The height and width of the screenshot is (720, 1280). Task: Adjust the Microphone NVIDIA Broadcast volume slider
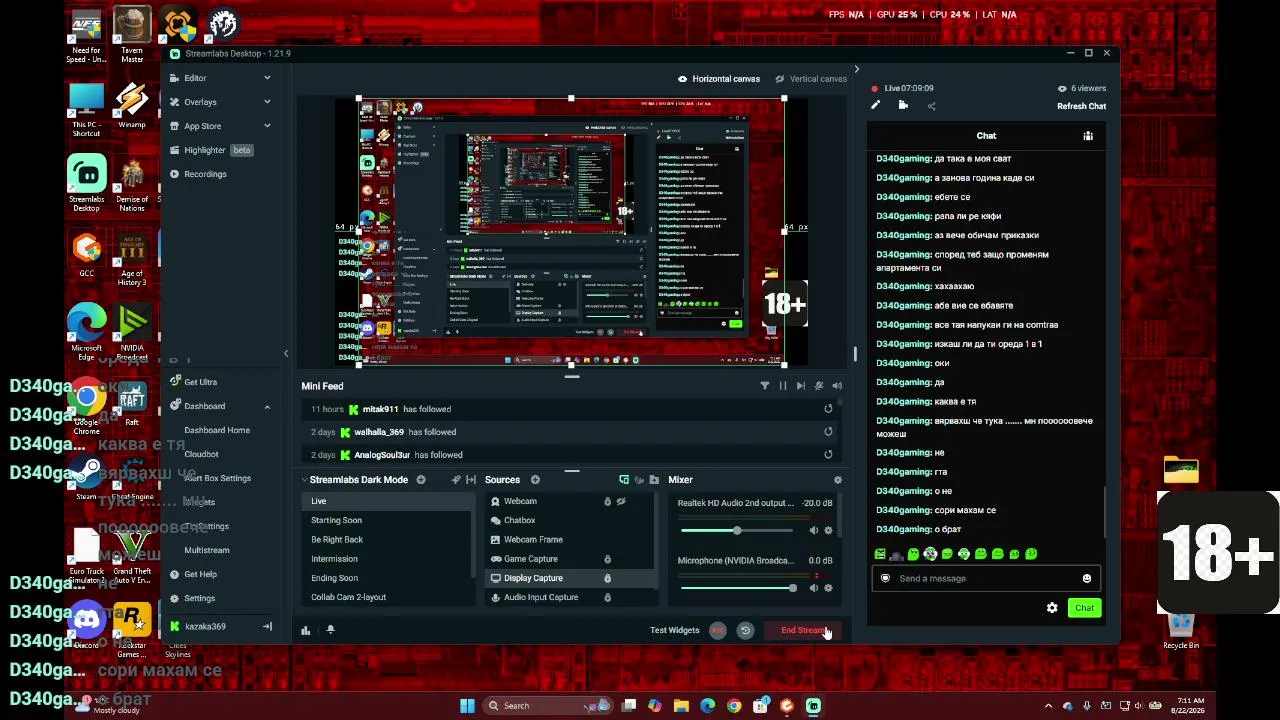738,588
